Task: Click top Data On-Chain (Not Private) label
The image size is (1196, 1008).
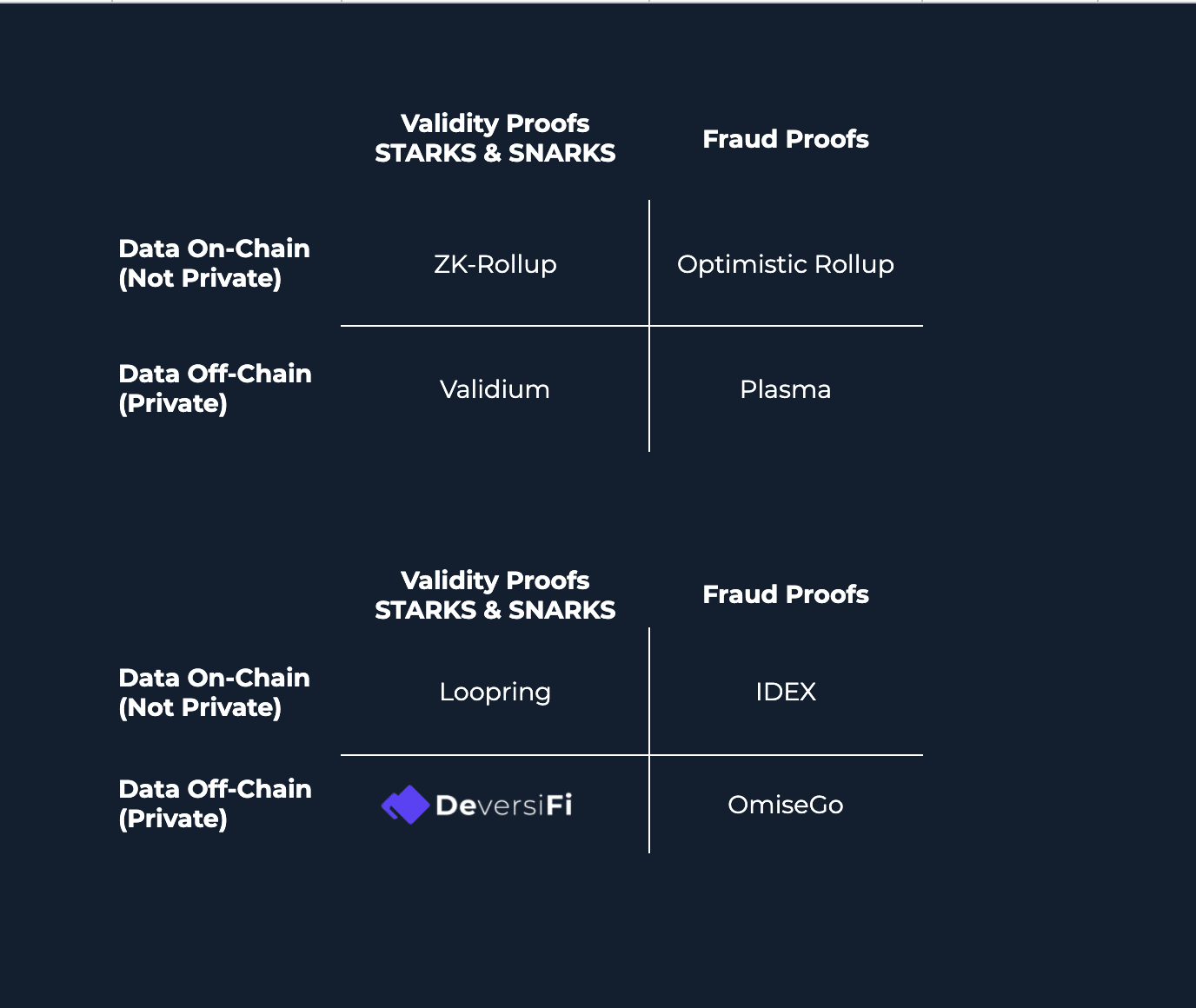Action: [215, 263]
